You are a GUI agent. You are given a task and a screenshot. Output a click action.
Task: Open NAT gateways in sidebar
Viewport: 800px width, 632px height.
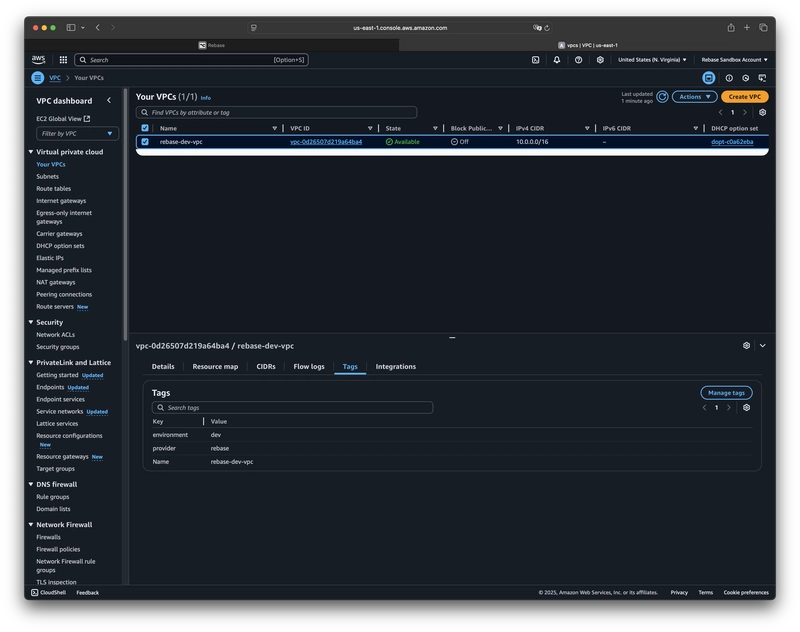[56, 282]
